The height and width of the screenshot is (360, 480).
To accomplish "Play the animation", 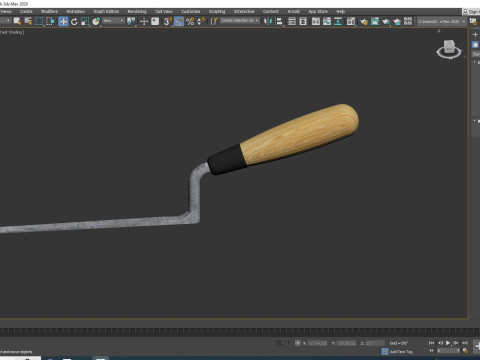I will pyautogui.click(x=448, y=343).
